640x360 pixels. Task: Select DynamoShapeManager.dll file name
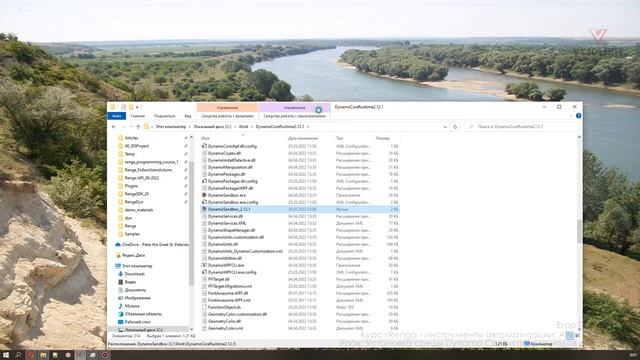point(231,230)
